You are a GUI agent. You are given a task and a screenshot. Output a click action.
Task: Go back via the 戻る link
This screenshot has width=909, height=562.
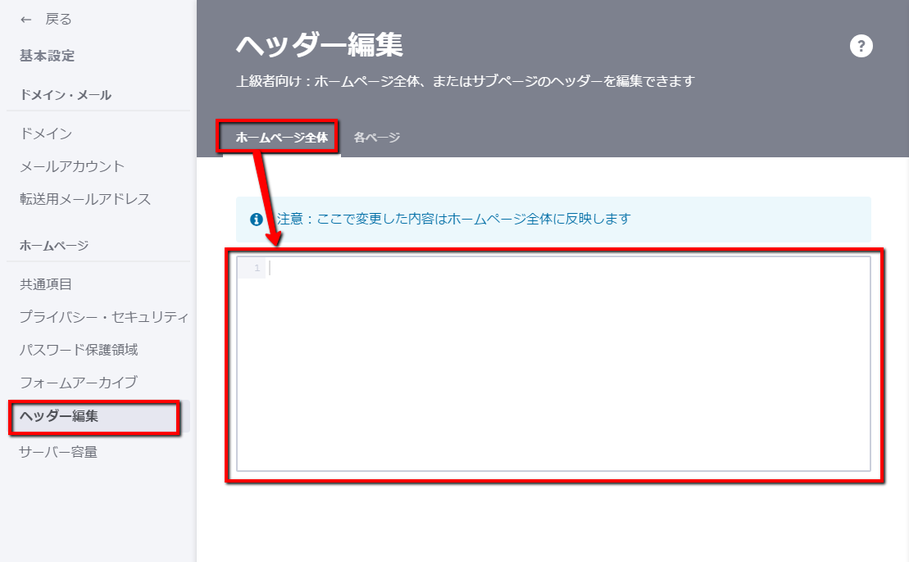click(x=58, y=19)
